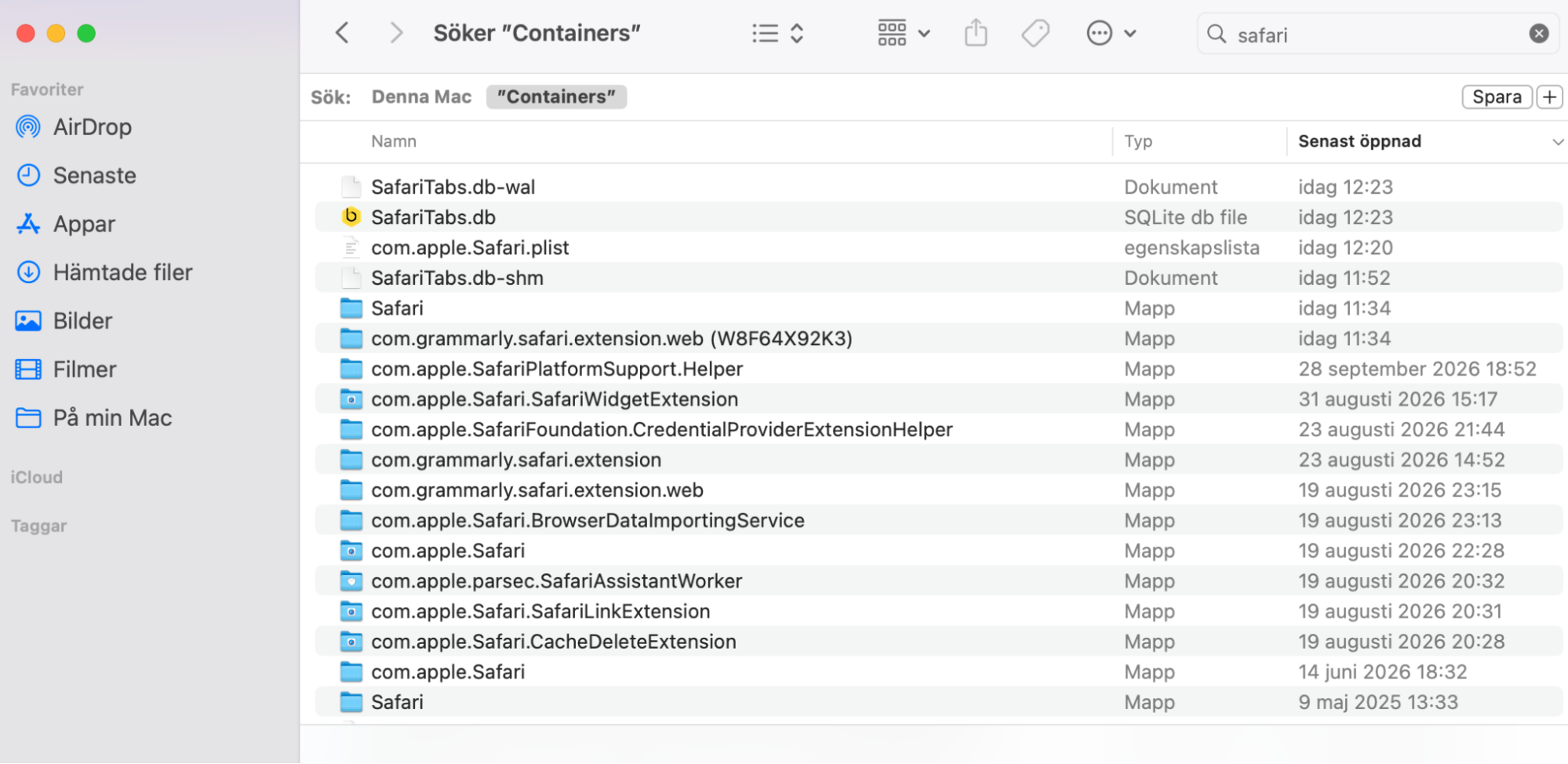Clear the safari search text
This screenshot has width=1568, height=764.
coord(1539,34)
